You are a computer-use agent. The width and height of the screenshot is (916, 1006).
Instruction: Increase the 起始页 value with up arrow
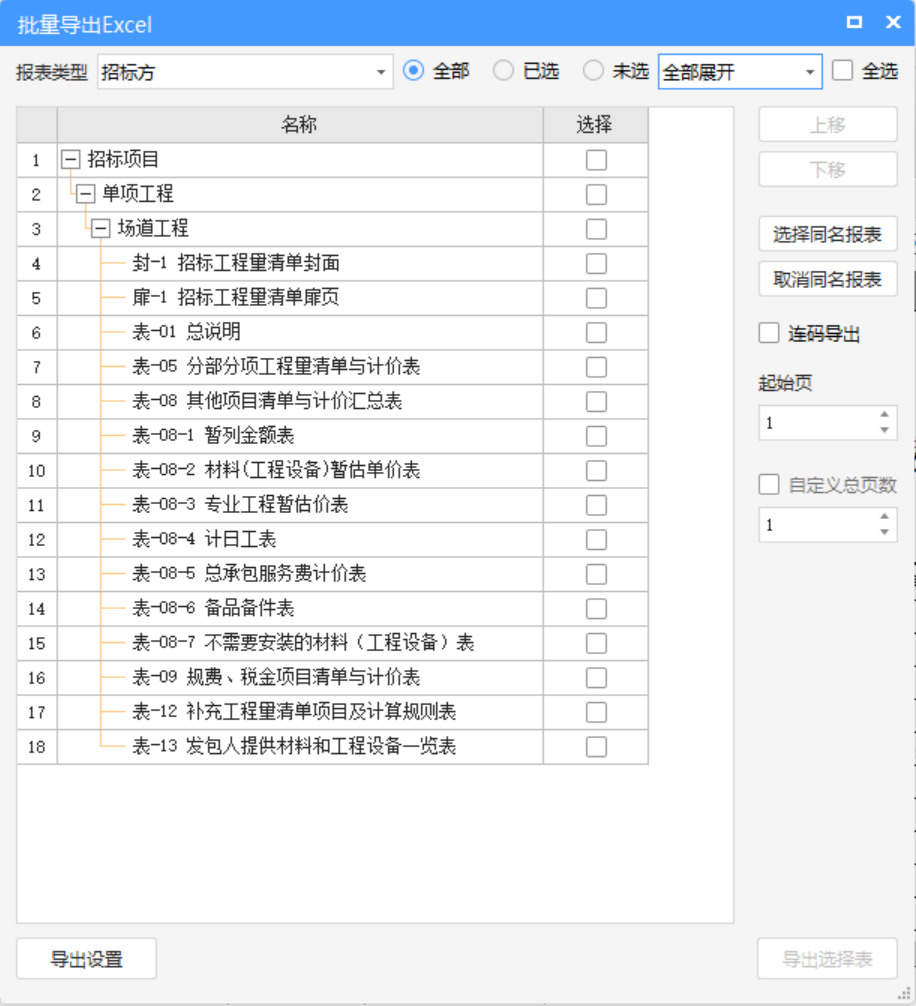coord(884,415)
